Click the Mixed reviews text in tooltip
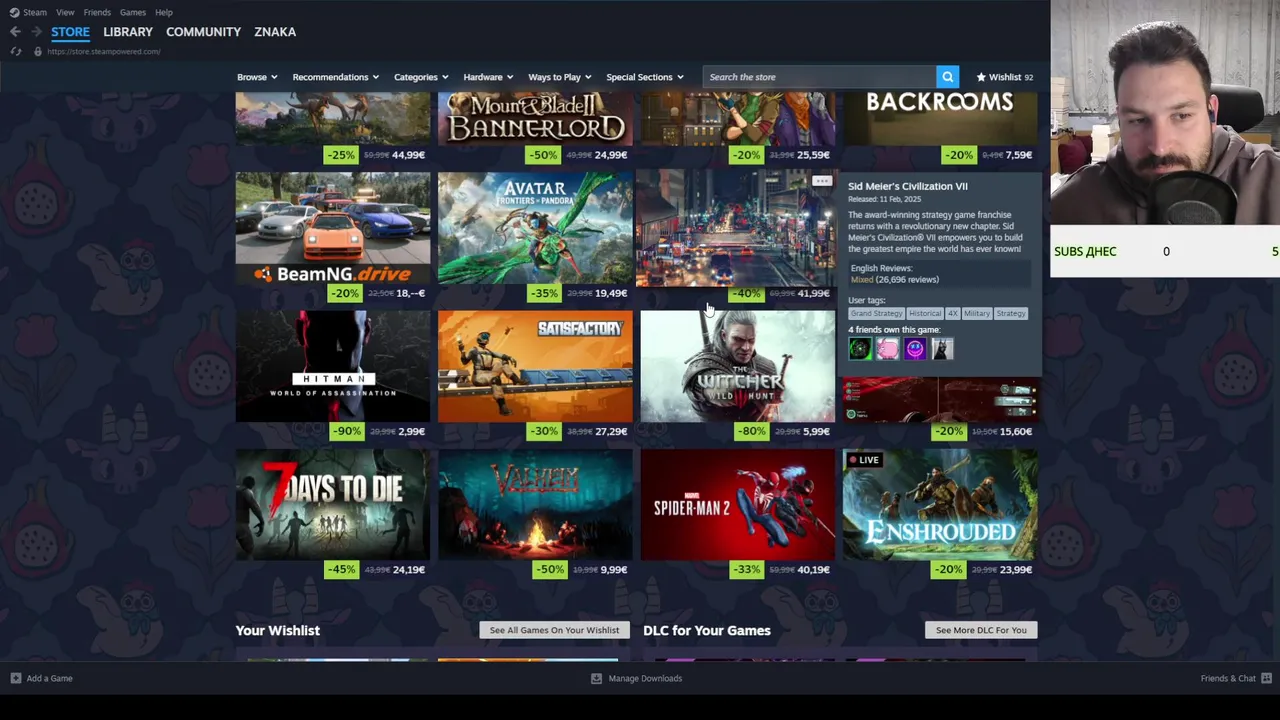This screenshot has height=720, width=1280. 862,280
